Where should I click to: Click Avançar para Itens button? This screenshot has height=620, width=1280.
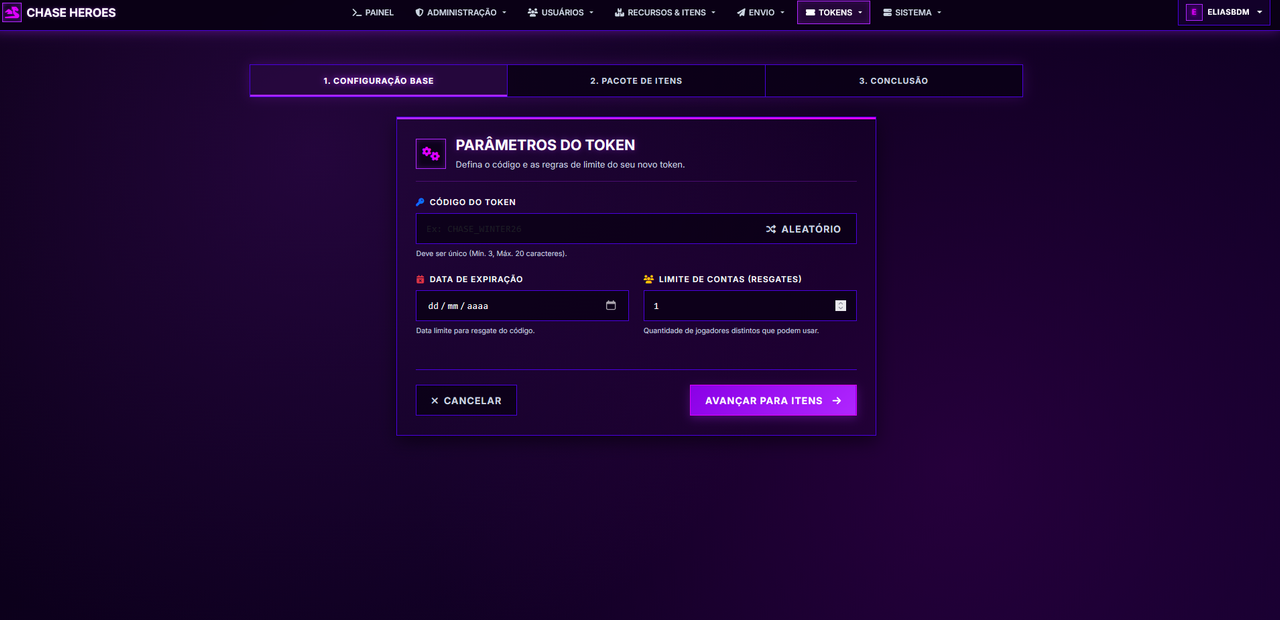pos(773,400)
